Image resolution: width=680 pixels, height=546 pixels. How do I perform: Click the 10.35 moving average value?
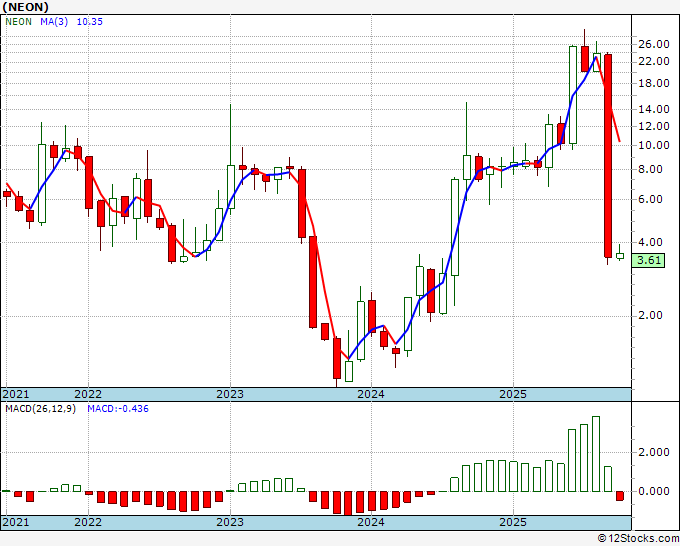point(90,22)
